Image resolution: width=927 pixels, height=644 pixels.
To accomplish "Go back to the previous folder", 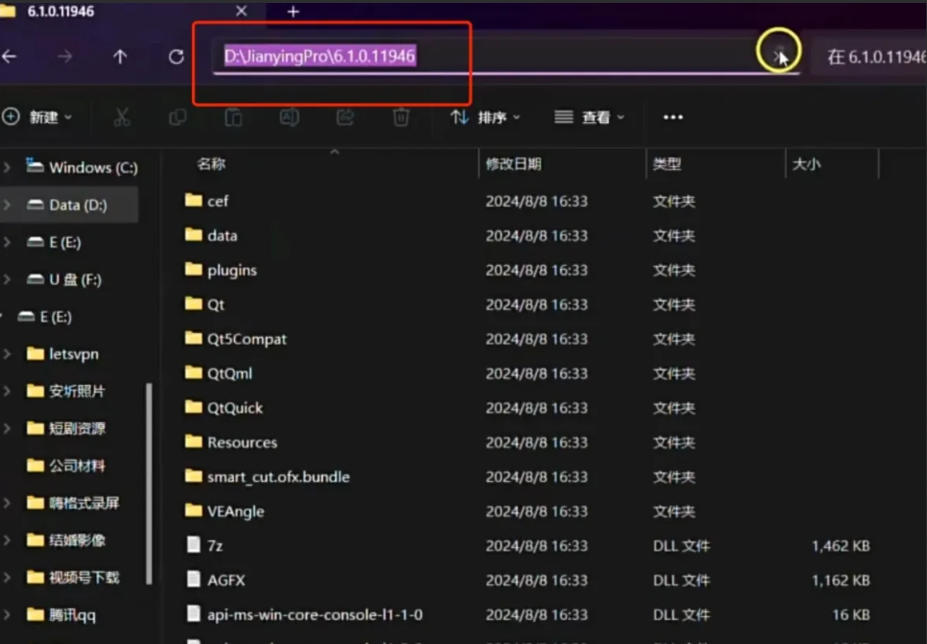I will (9, 57).
